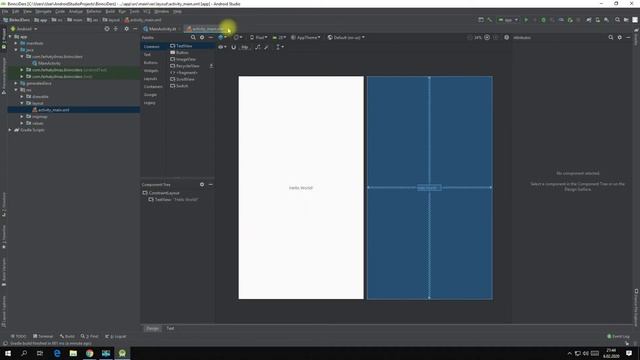Open the Logcat tool window
The height and width of the screenshot is (360, 640).
coord(116,336)
